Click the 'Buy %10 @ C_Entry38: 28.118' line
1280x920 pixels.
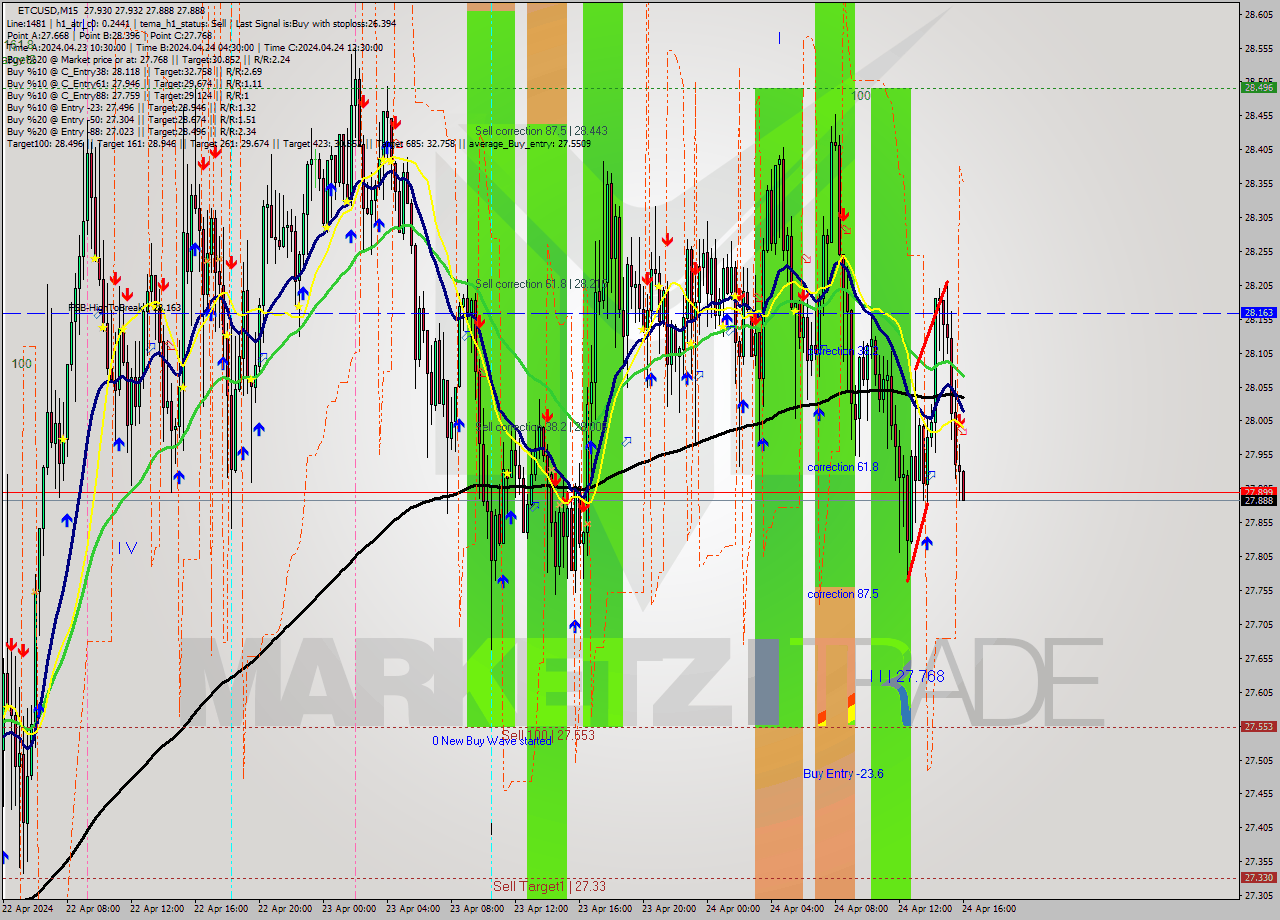134,71
